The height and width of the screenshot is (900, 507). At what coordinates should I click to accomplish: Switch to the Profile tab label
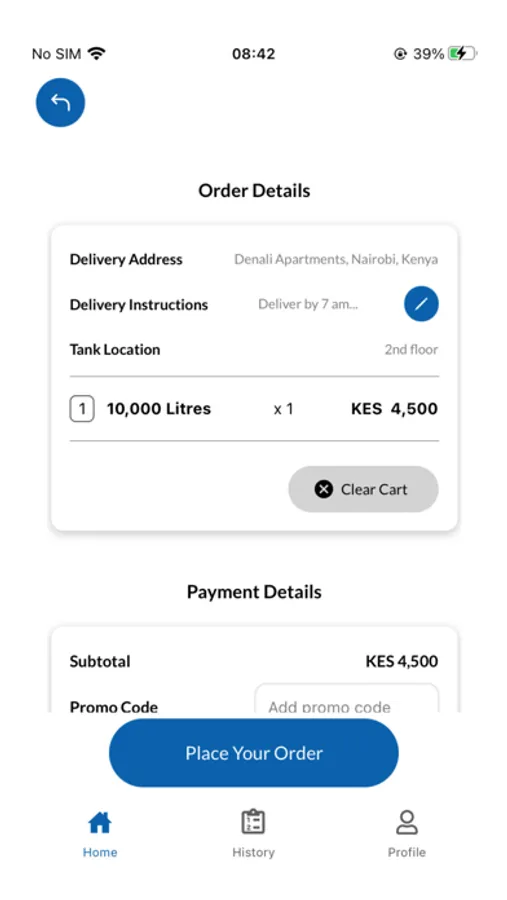coord(407,852)
